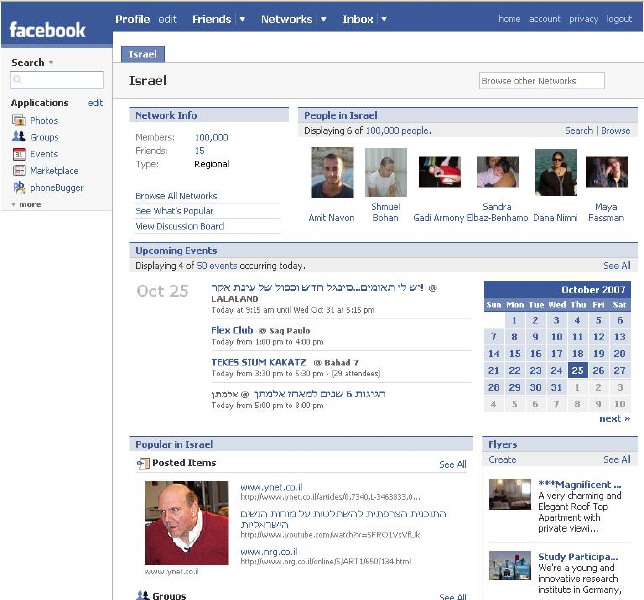Click See All for Posted Items
This screenshot has width=644, height=600.
[x=453, y=464]
